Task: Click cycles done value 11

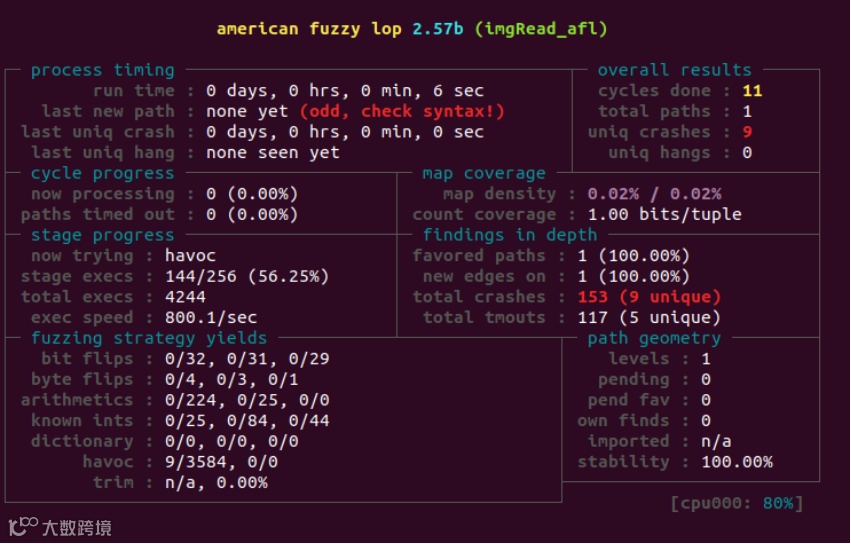Action: point(752,91)
